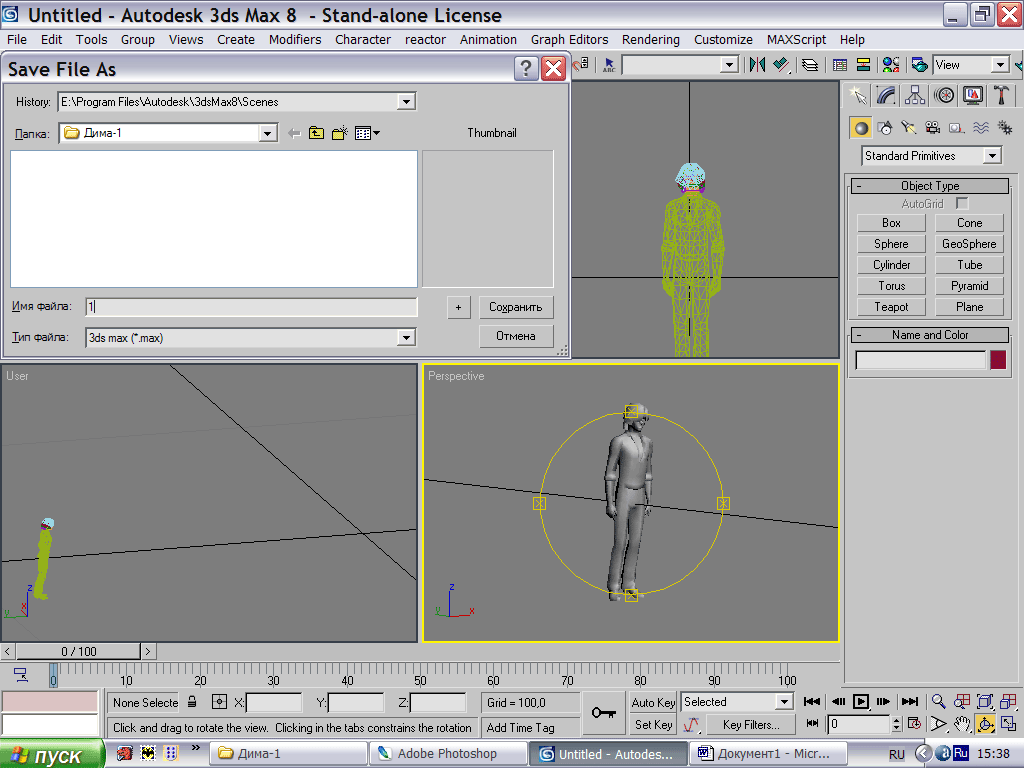Open the Graph Editors menu

569,40
